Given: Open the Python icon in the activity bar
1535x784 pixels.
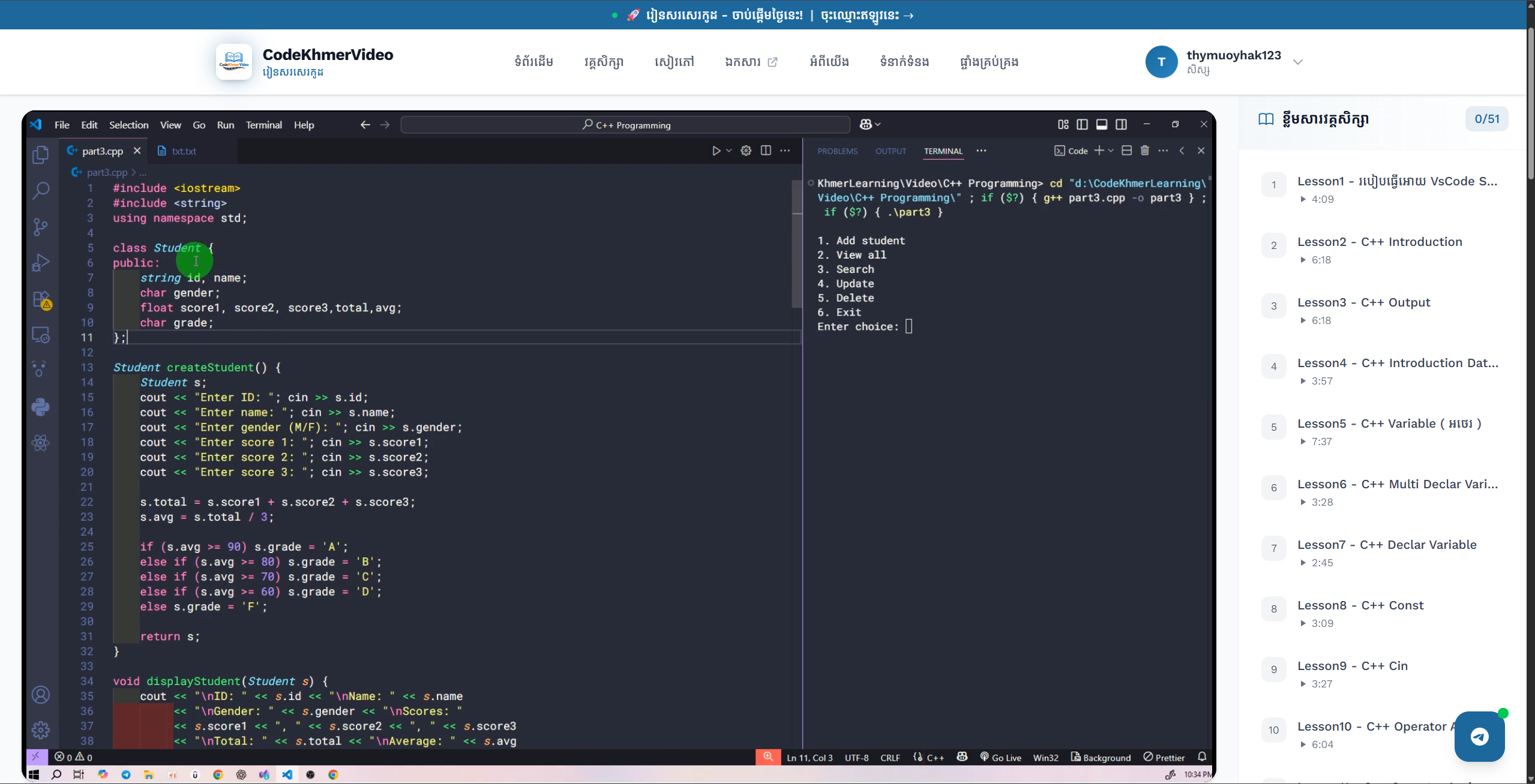Looking at the screenshot, I should pyautogui.click(x=41, y=407).
